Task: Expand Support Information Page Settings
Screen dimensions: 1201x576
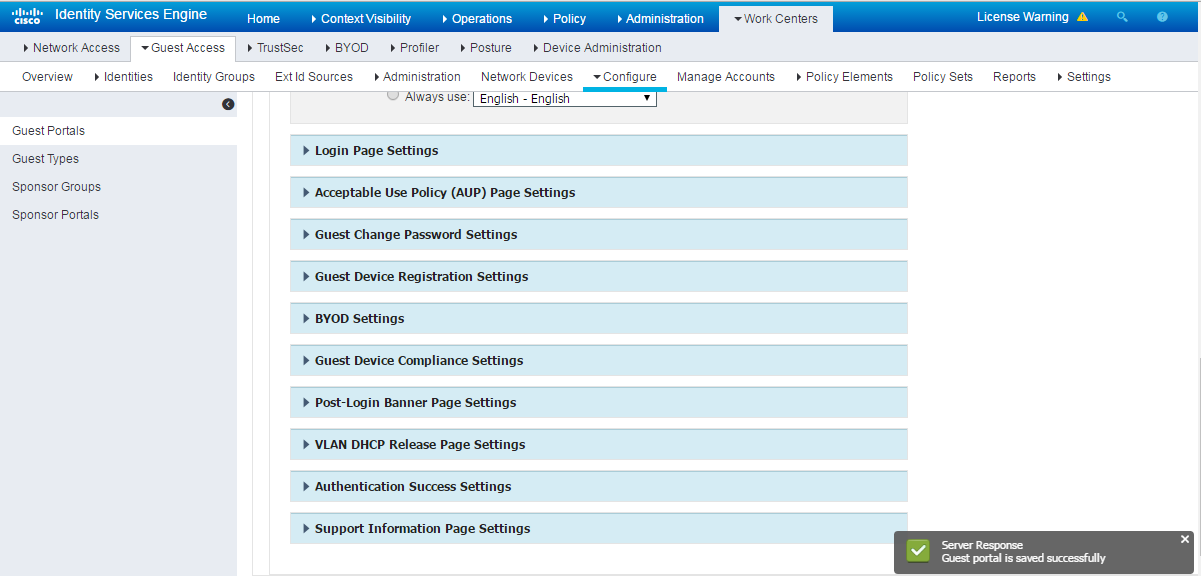Action: point(598,529)
